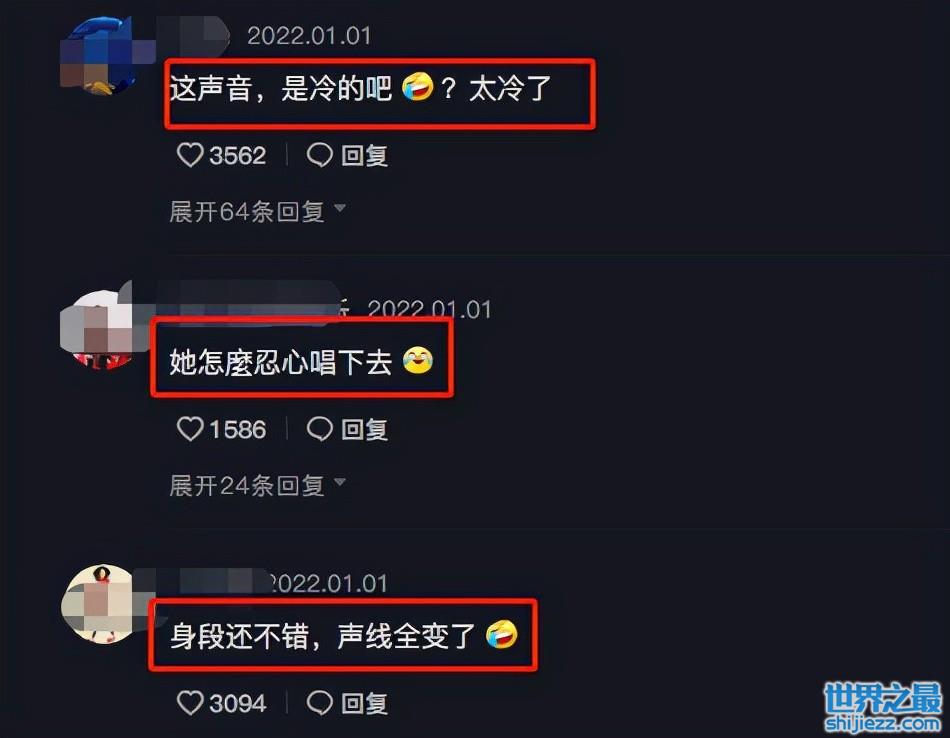Click the reply bubble icon under the 3094-like comment

pyautogui.click(x=319, y=703)
